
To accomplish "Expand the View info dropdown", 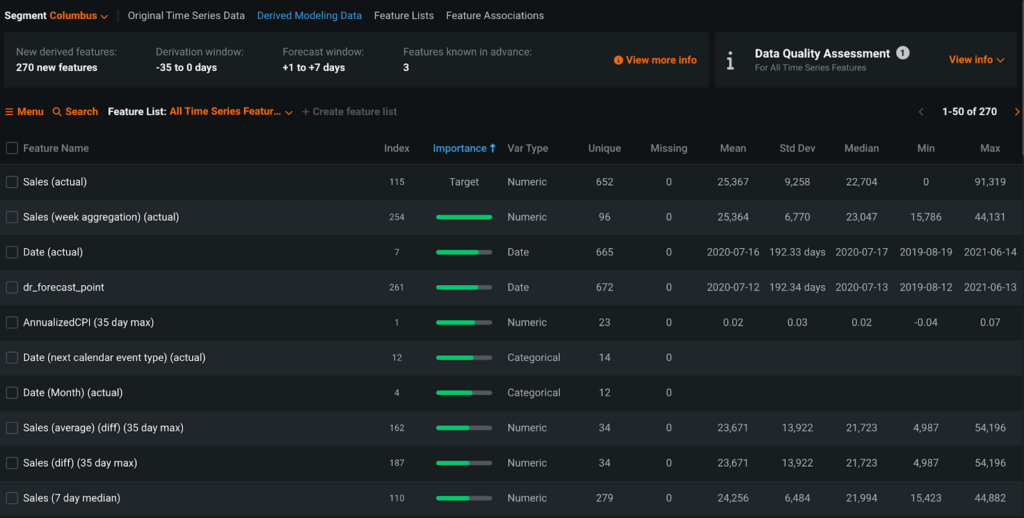I will 976,60.
